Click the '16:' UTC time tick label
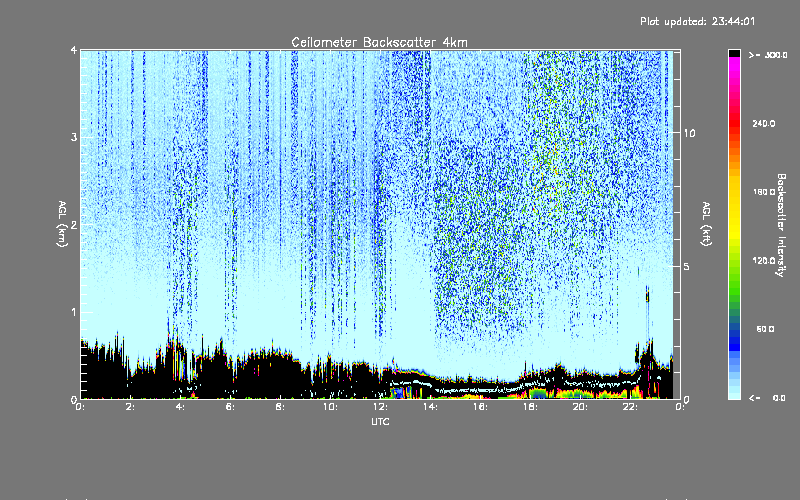 pos(480,407)
